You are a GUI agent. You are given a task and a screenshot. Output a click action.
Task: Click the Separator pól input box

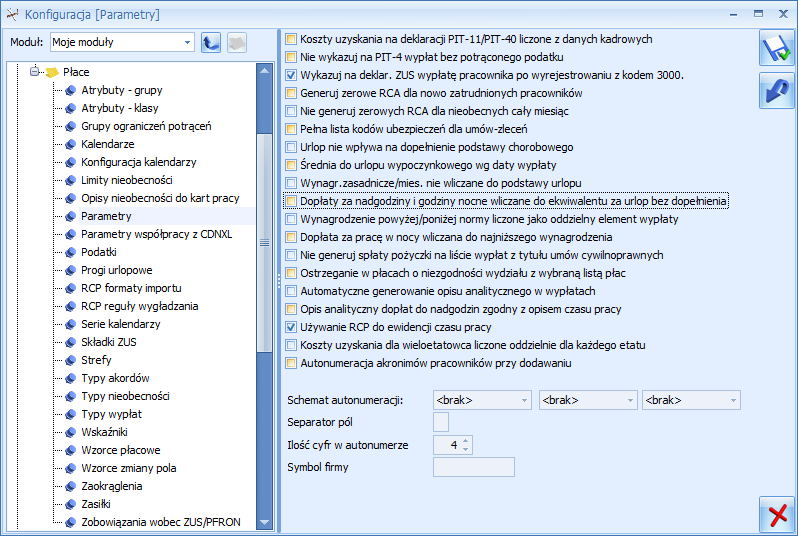click(441, 422)
